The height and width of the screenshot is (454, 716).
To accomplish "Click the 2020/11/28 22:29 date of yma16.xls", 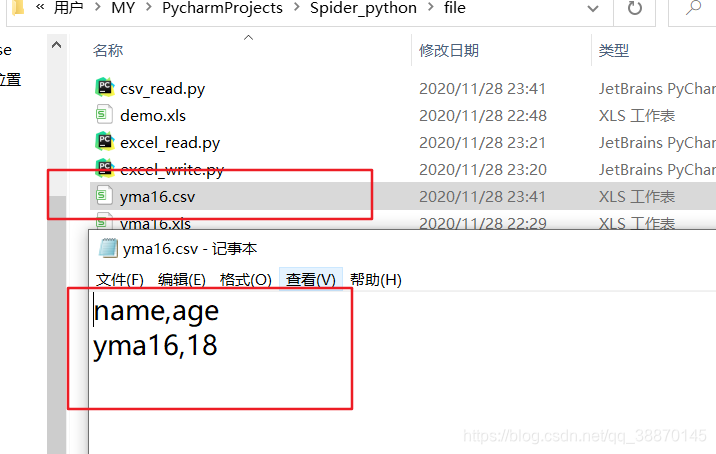I will [x=483, y=223].
